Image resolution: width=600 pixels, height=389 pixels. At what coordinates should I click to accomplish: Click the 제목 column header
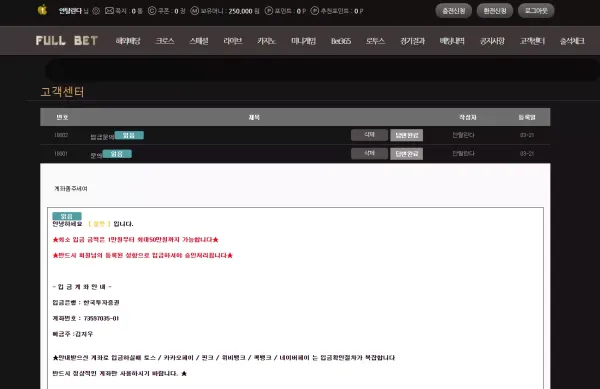(254, 117)
